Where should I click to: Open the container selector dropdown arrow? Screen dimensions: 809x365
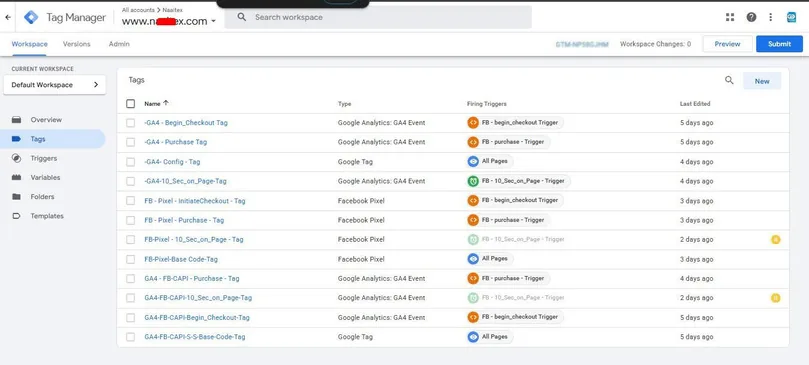pyautogui.click(x=213, y=21)
